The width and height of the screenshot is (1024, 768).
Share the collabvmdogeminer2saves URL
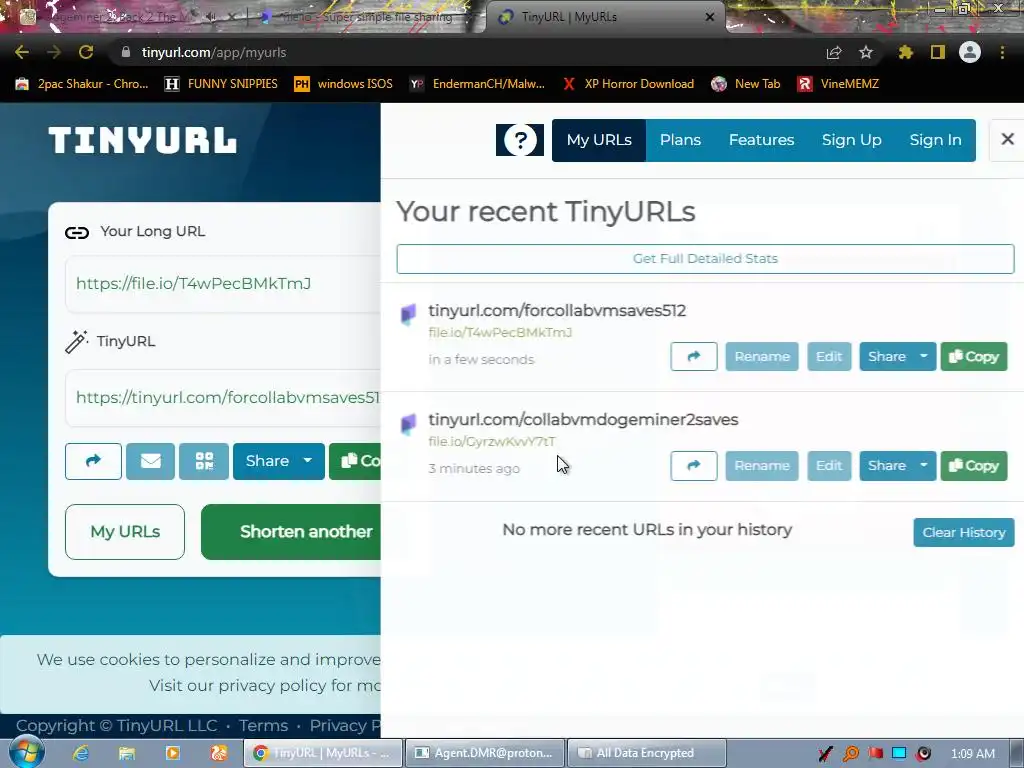click(x=886, y=466)
